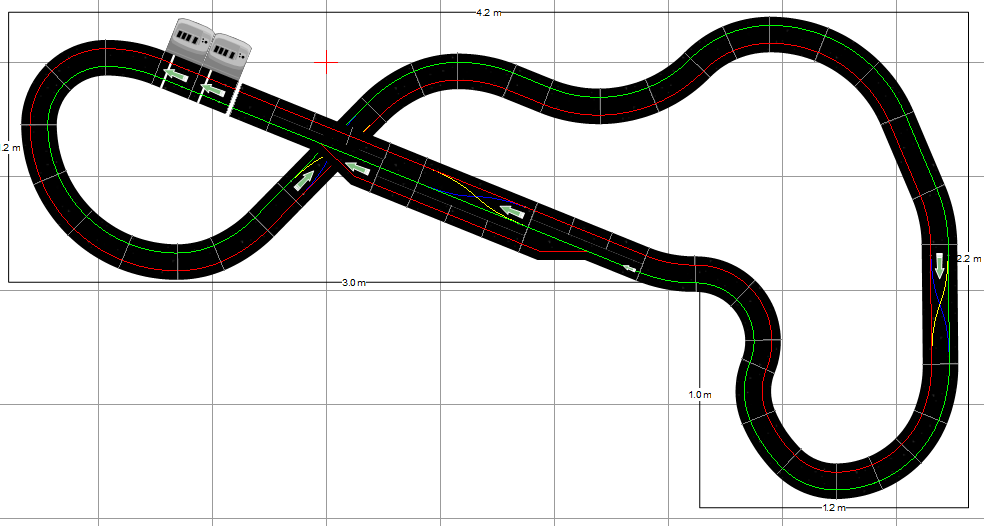Select the up-right diagonal arrow near the crossover
Screen dimensions: 984x526
304,180
